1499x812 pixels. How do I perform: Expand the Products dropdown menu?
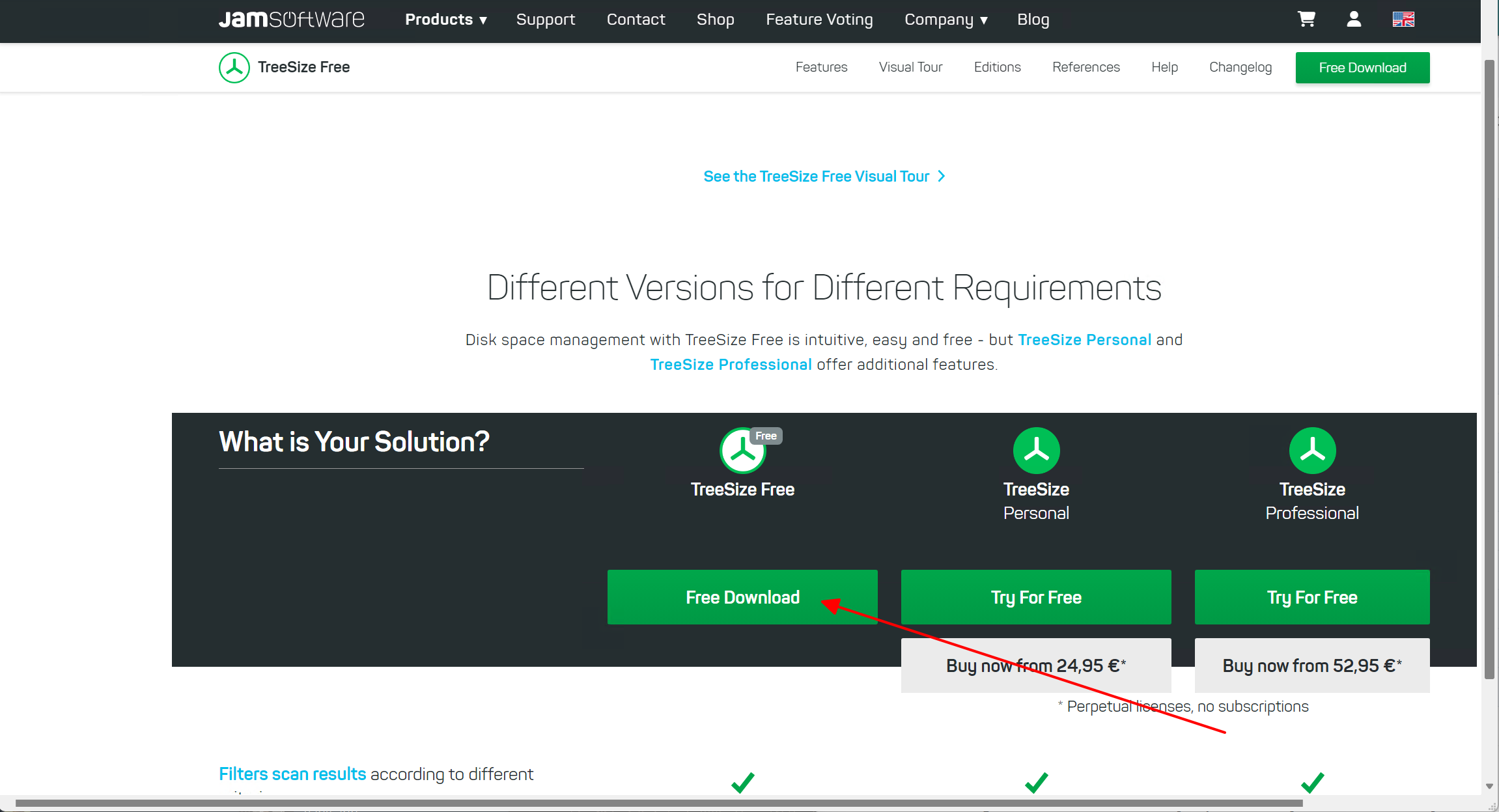pyautogui.click(x=446, y=20)
